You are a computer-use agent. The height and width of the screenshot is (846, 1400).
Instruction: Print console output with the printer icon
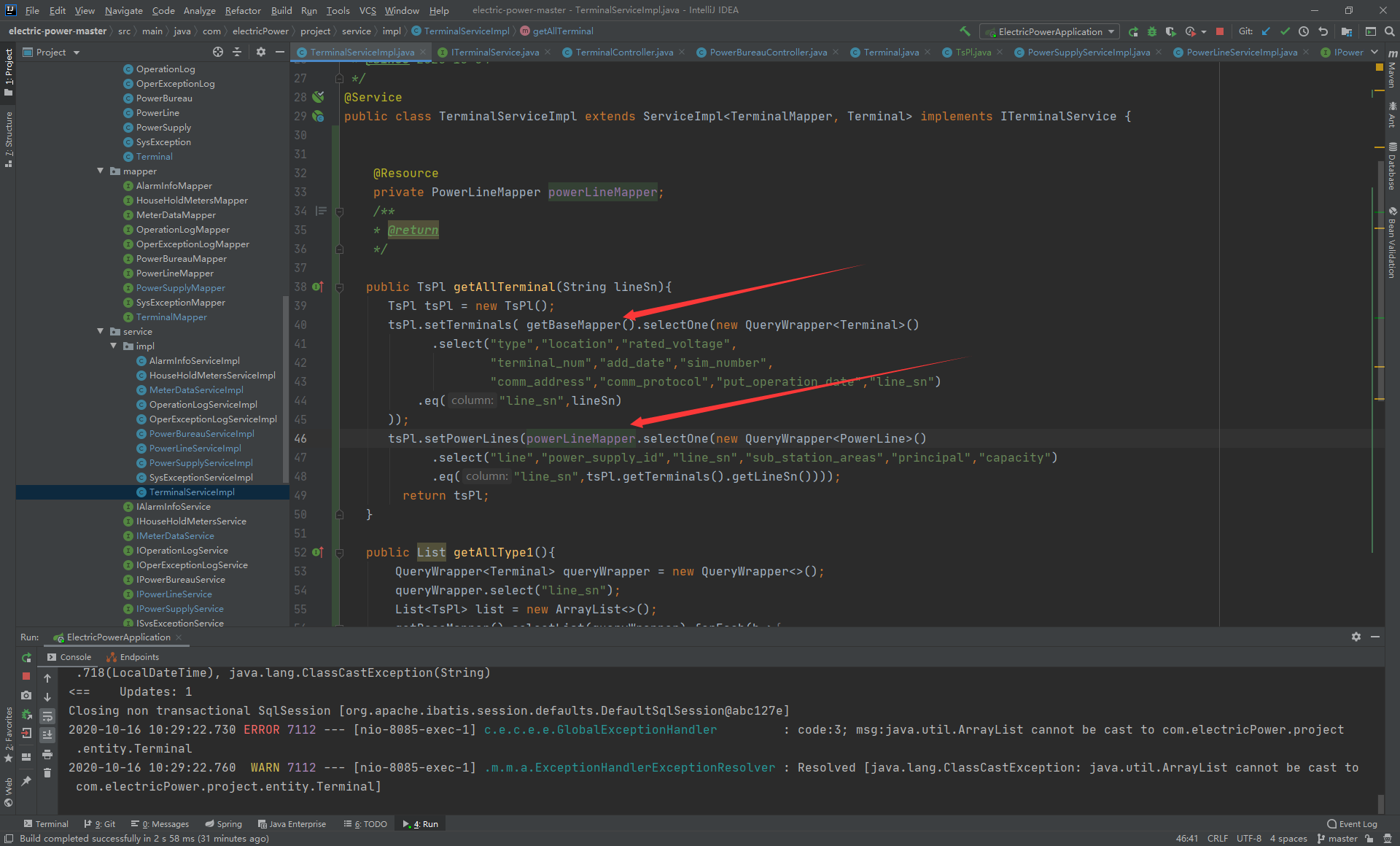(x=47, y=754)
